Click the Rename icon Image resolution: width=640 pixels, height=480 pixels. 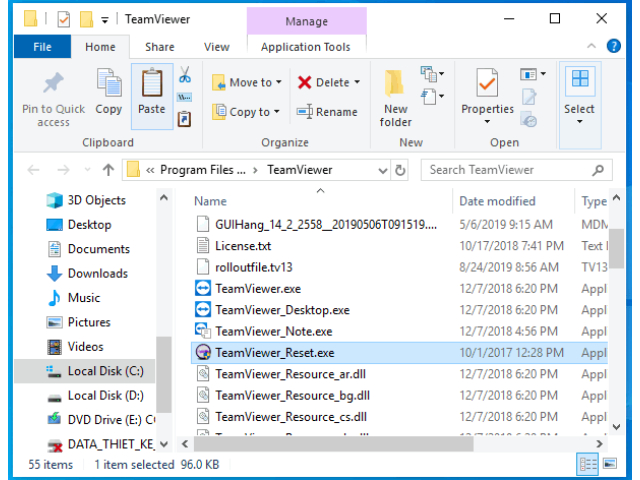coord(304,111)
